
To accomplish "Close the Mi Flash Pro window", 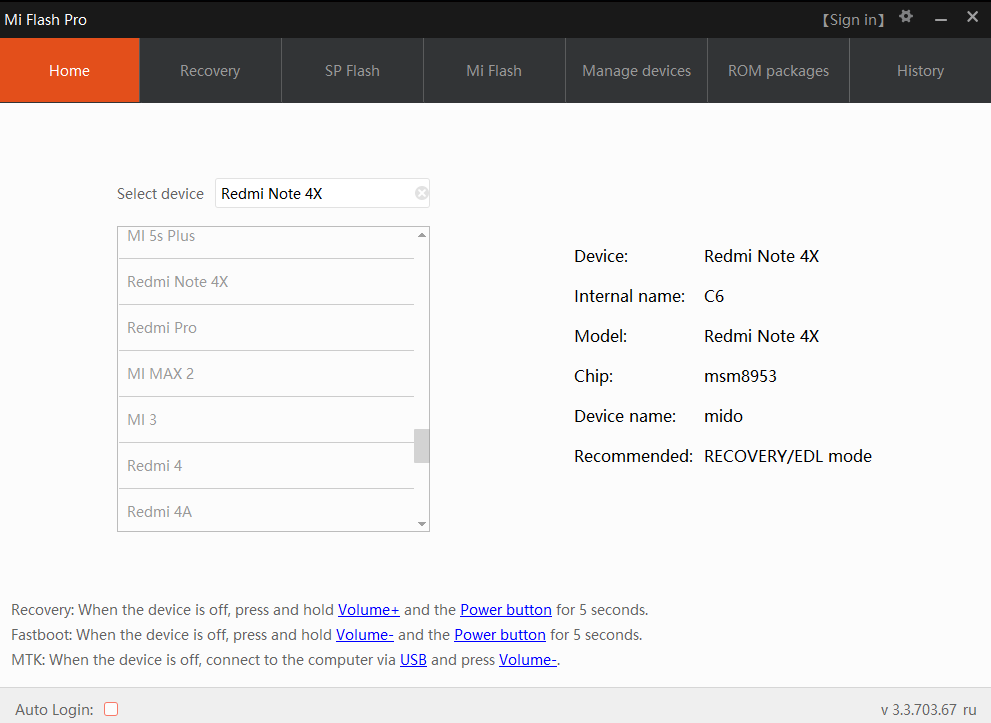I will pyautogui.click(x=972, y=18).
